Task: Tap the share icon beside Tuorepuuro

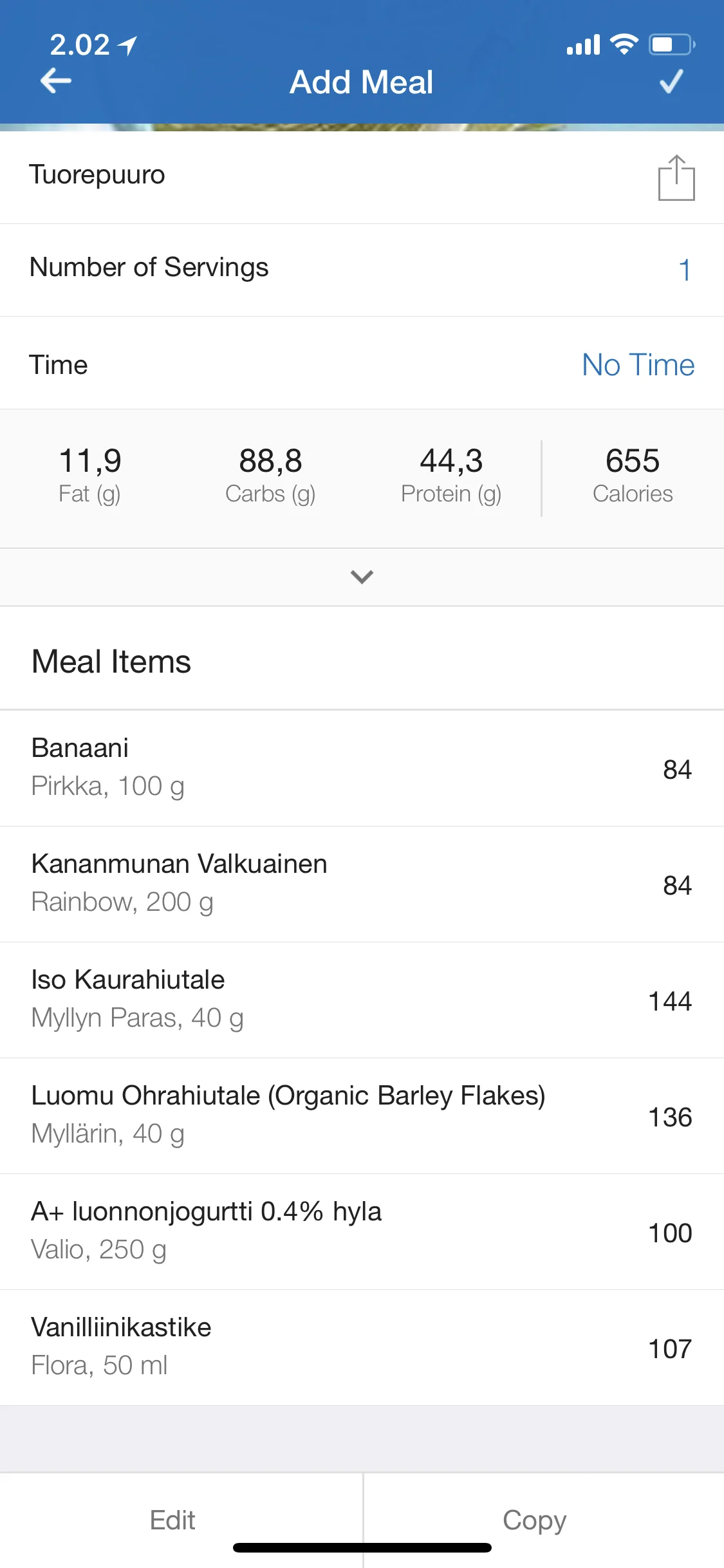Action: coord(676,178)
